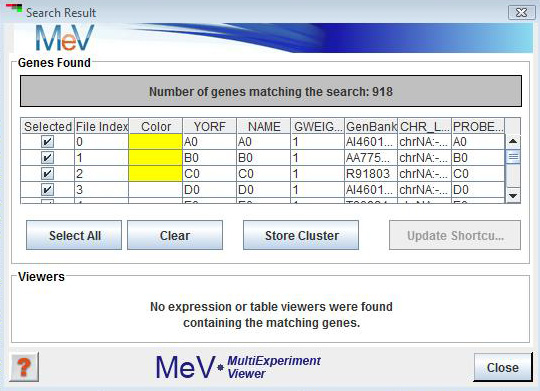Uncheck the Selected checkbox for gene B0
Viewport: 540px width, 391px height.
tap(47, 158)
